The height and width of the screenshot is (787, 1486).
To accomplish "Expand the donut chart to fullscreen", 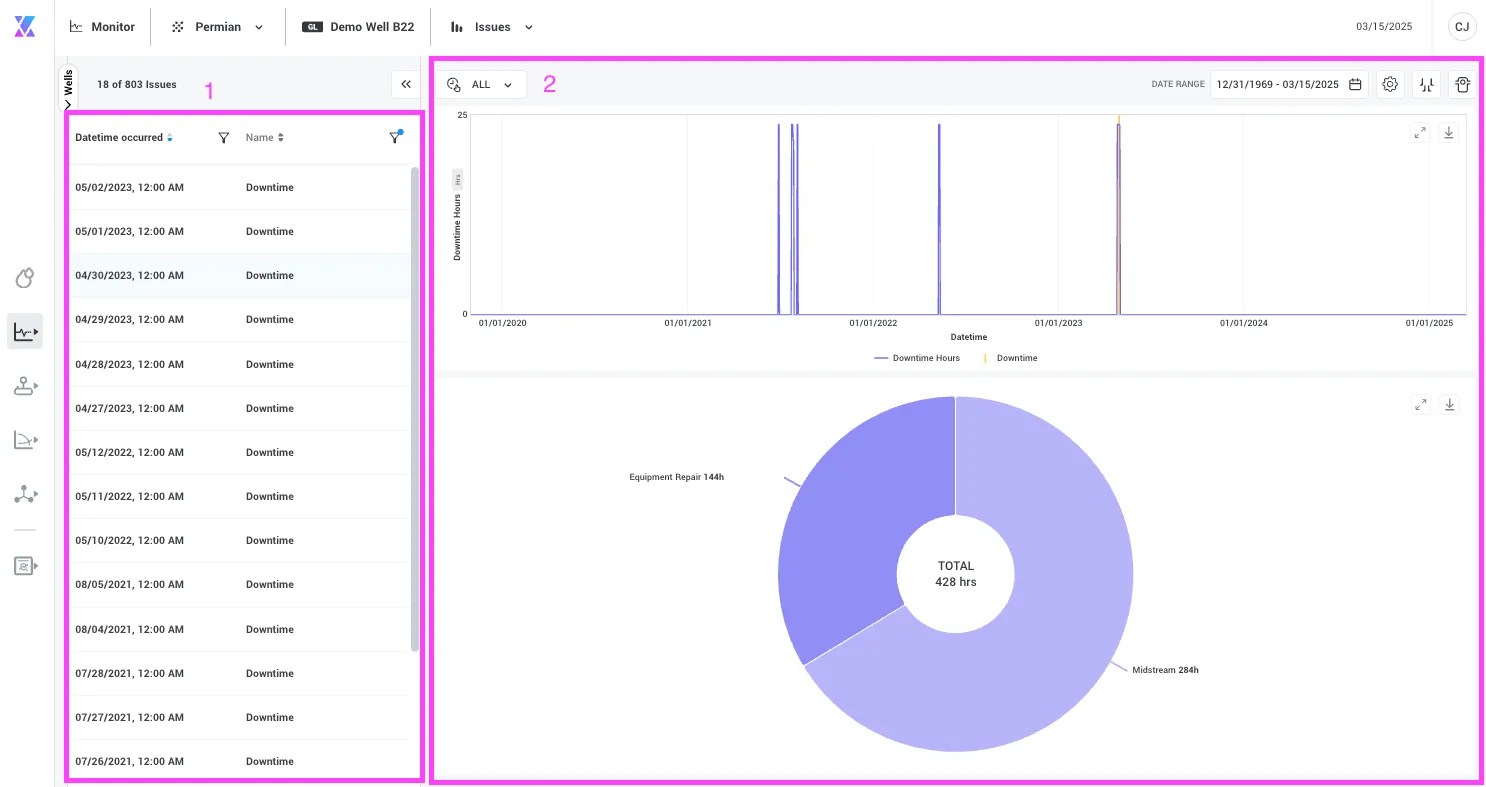I will 1420,404.
